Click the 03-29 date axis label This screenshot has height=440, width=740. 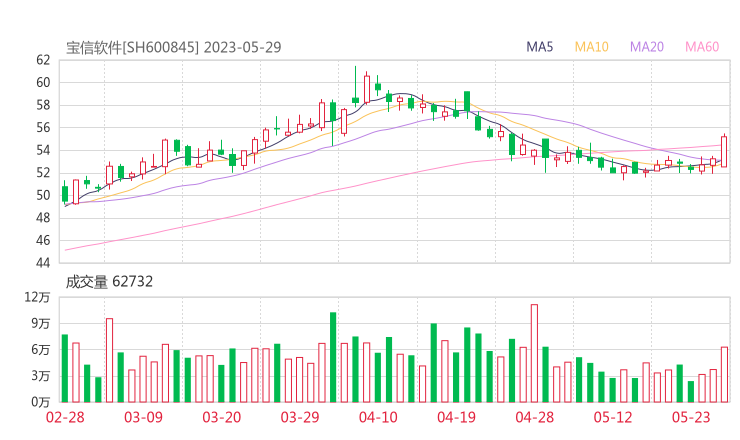coord(300,417)
